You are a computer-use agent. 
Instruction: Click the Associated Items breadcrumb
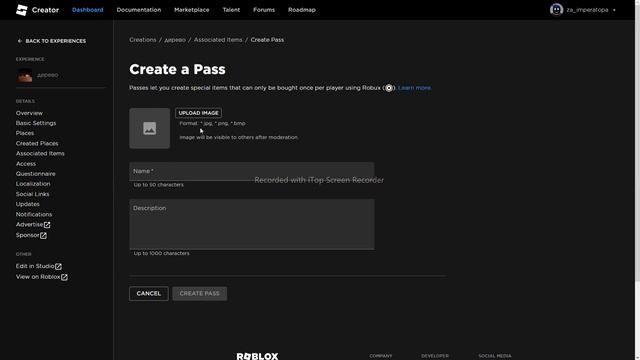coord(218,40)
